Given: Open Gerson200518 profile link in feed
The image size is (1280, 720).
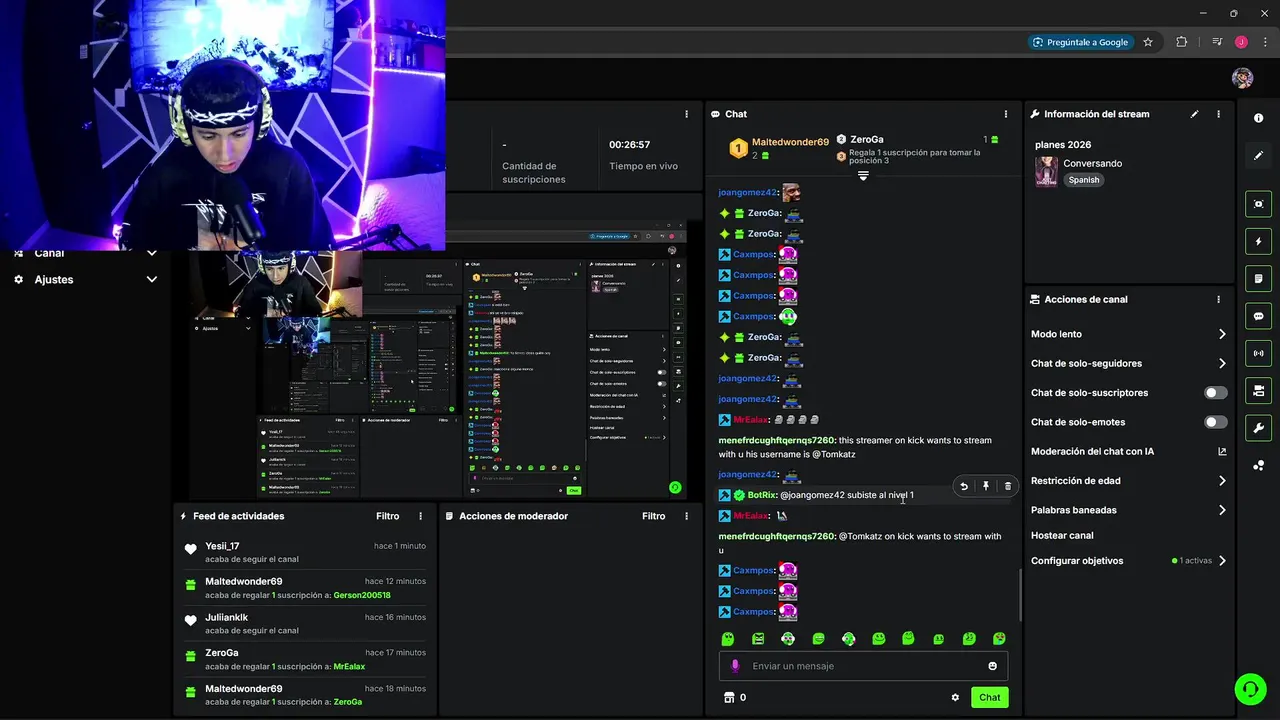Looking at the screenshot, I should coord(362,595).
